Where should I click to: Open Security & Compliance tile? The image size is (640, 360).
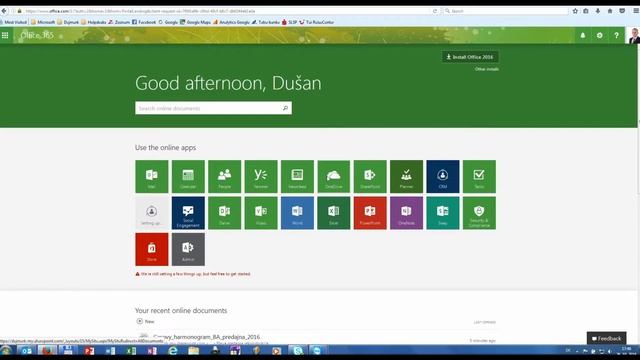point(479,213)
